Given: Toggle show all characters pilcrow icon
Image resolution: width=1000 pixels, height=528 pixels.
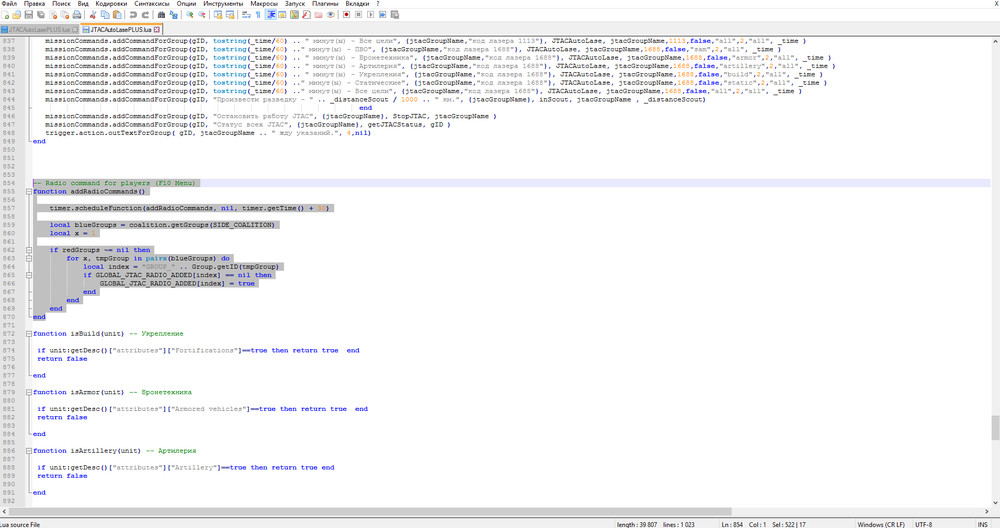Looking at the screenshot, I should [258, 14].
